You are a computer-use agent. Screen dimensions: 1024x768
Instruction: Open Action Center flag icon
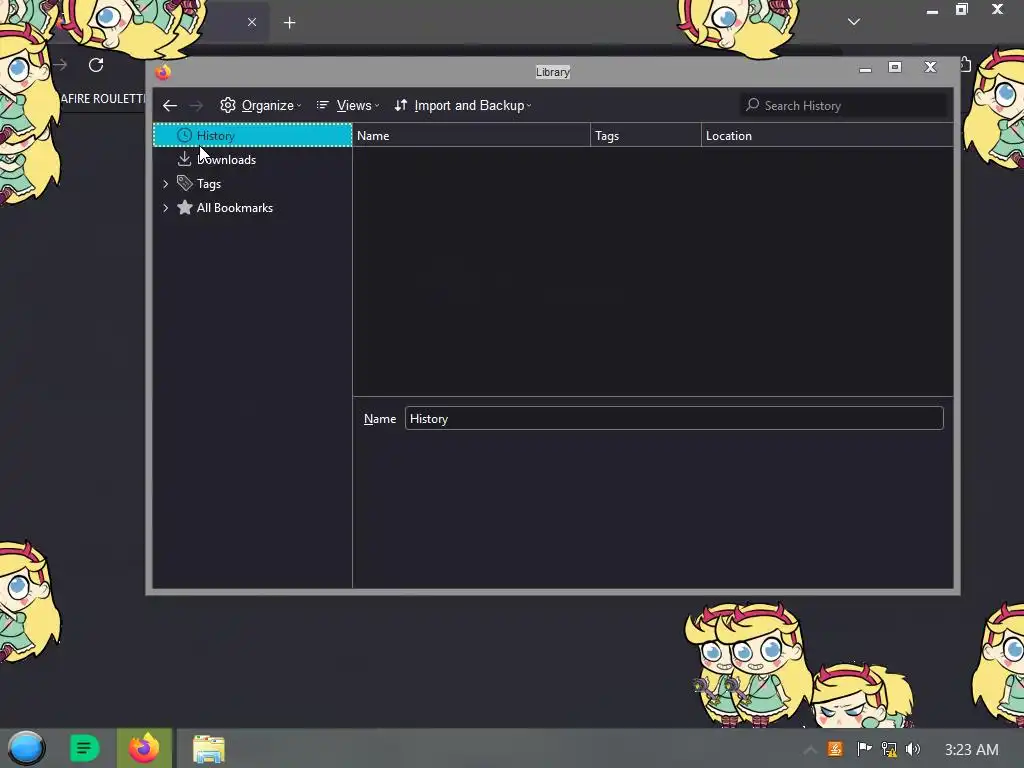[x=864, y=749]
